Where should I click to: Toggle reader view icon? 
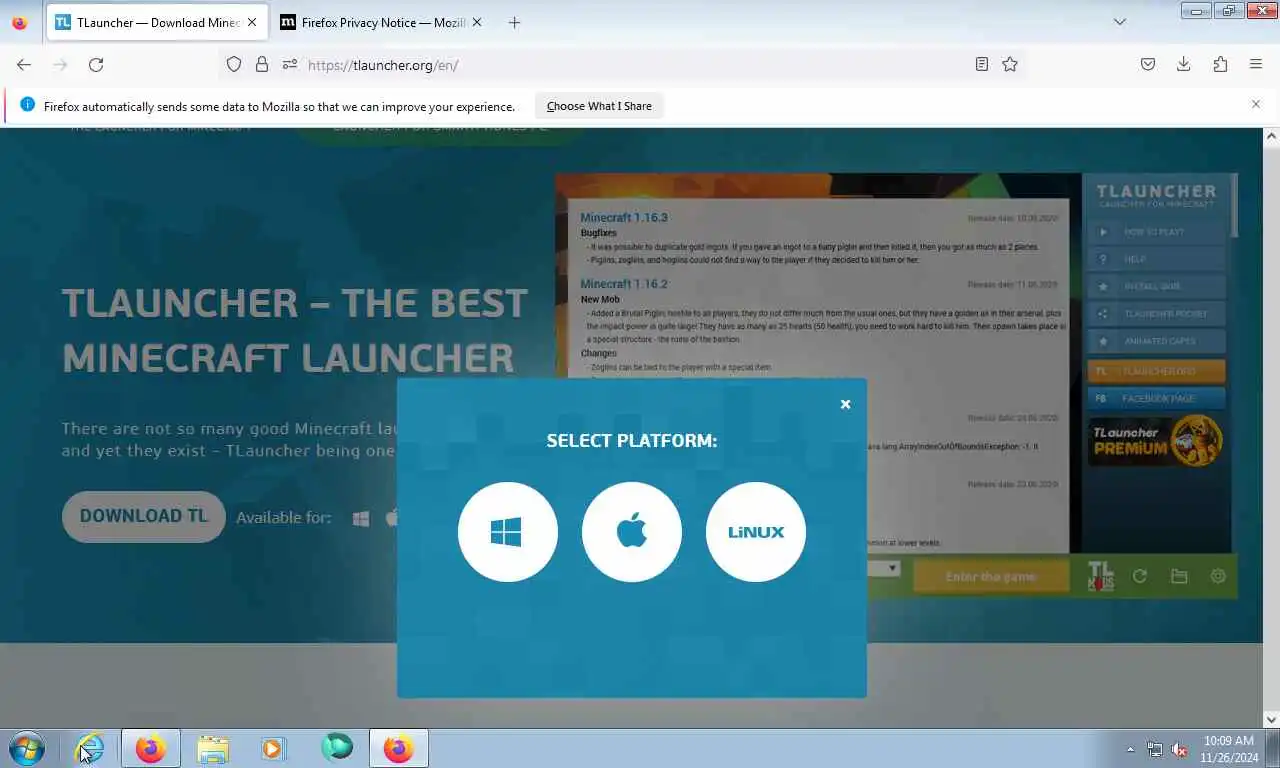tap(982, 64)
